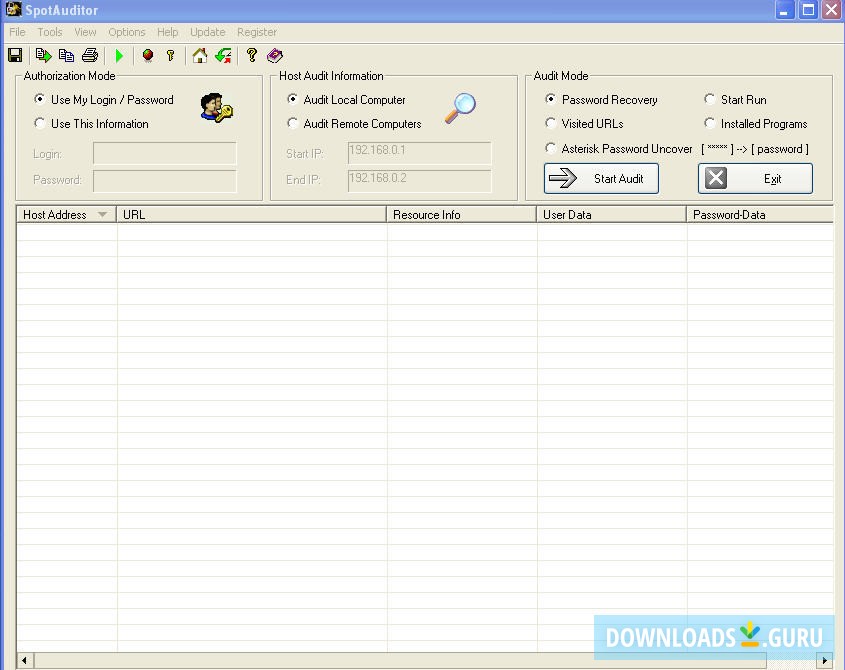Click the End IP address field

pyautogui.click(x=420, y=181)
